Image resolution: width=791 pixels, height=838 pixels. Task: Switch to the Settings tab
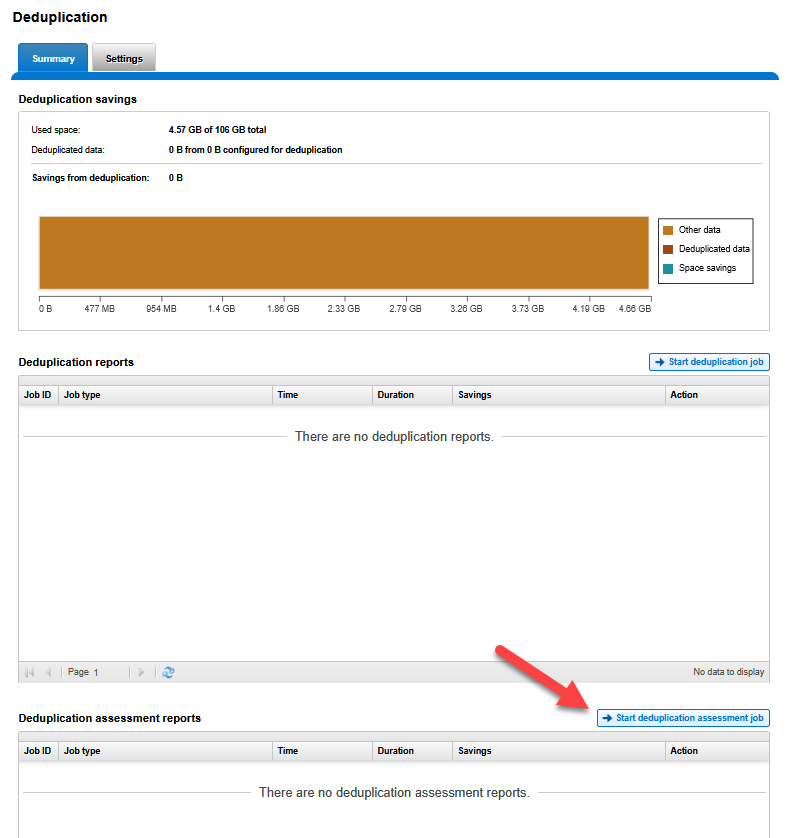(x=124, y=59)
